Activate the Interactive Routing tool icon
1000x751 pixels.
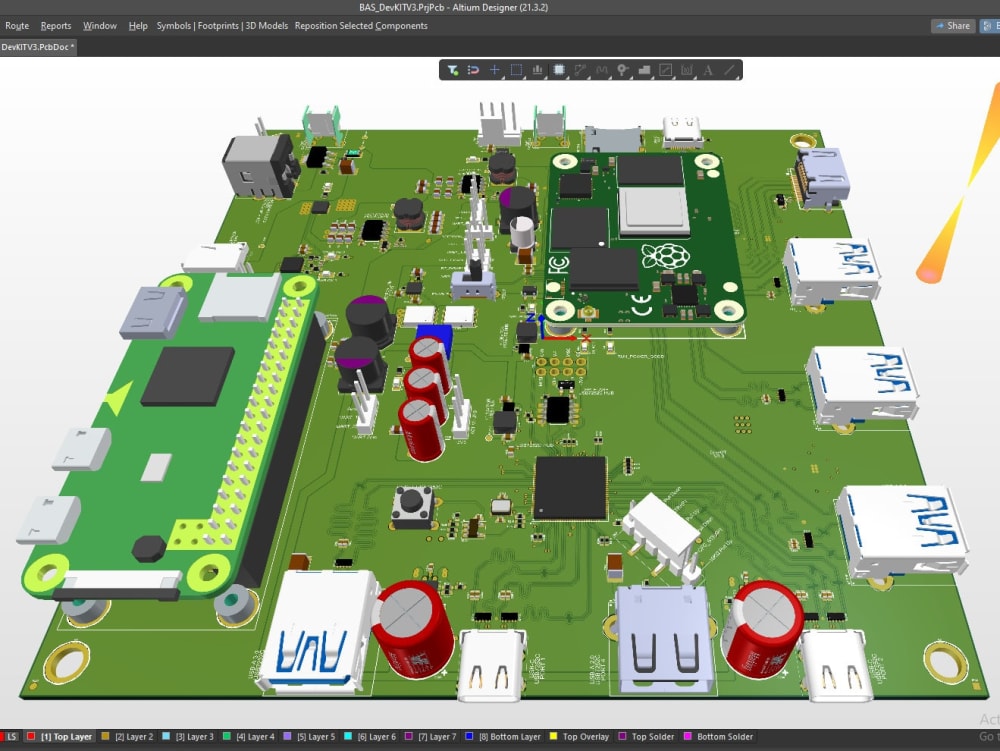pos(580,70)
